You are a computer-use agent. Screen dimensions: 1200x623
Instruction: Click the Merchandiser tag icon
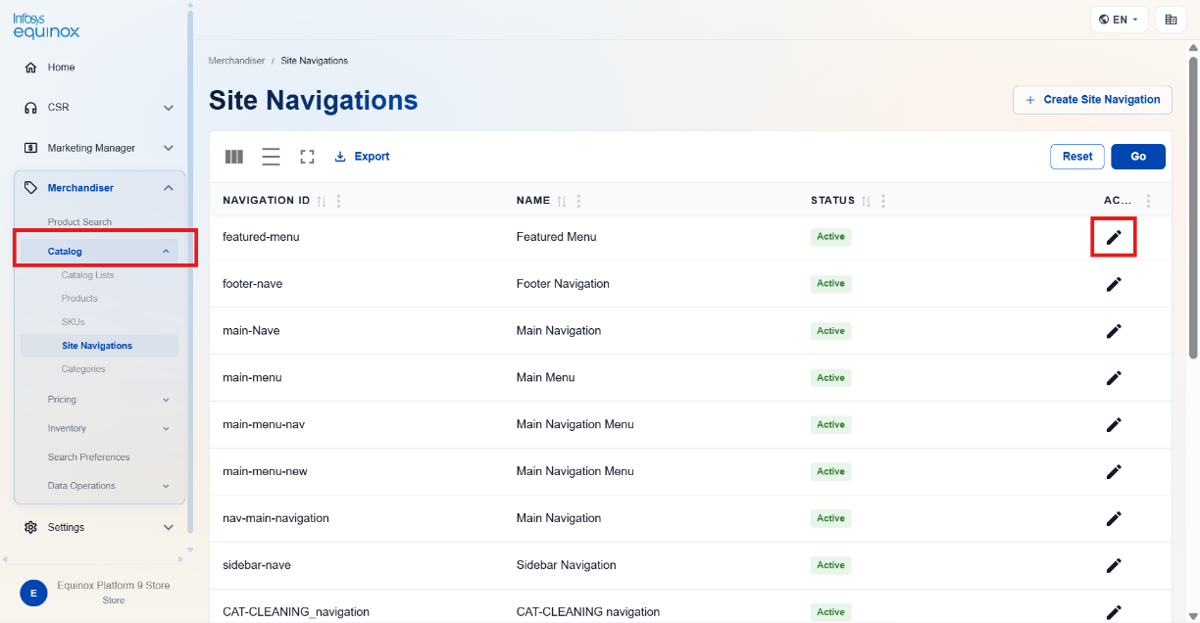click(31, 188)
